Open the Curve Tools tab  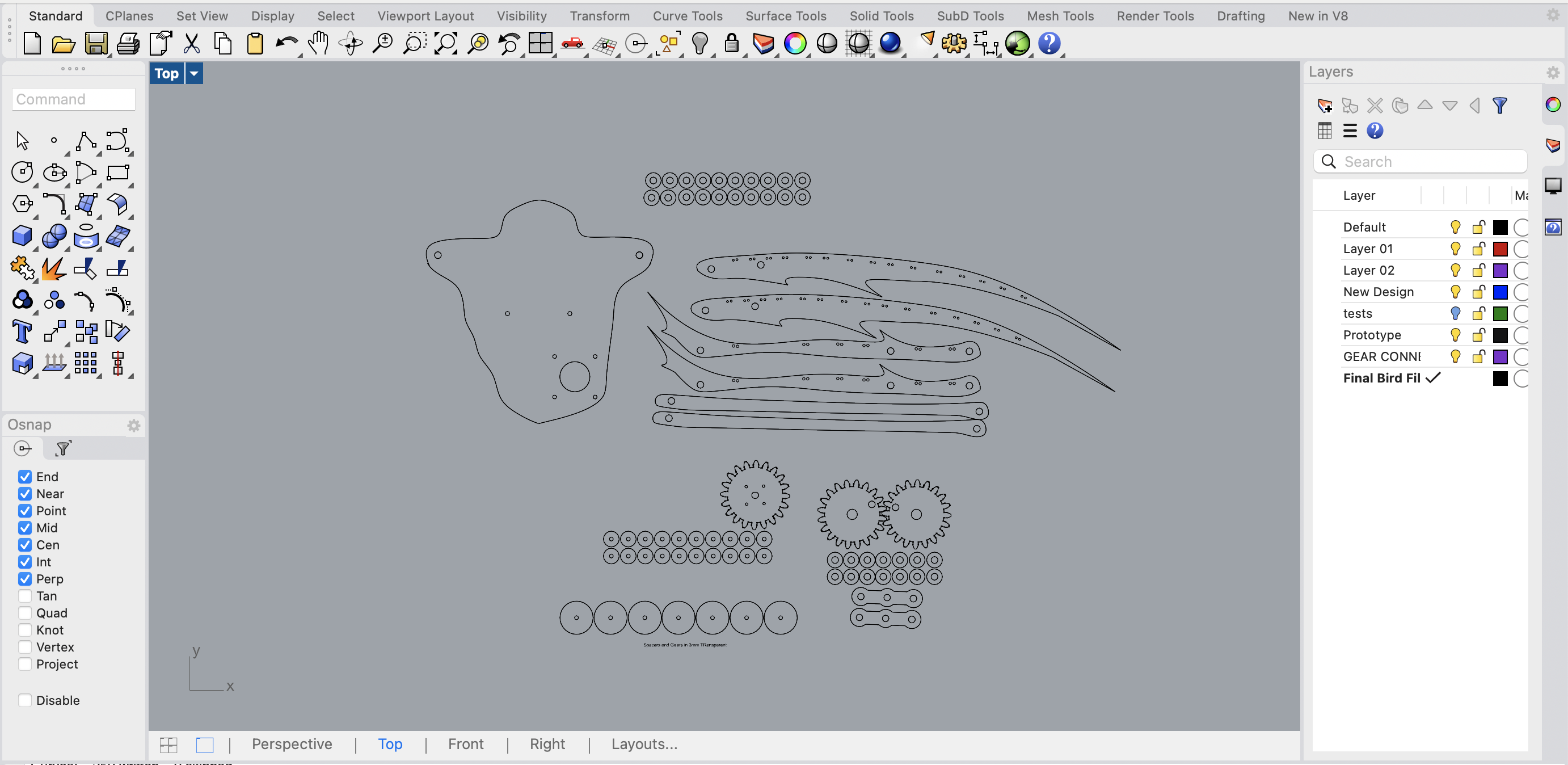[687, 16]
